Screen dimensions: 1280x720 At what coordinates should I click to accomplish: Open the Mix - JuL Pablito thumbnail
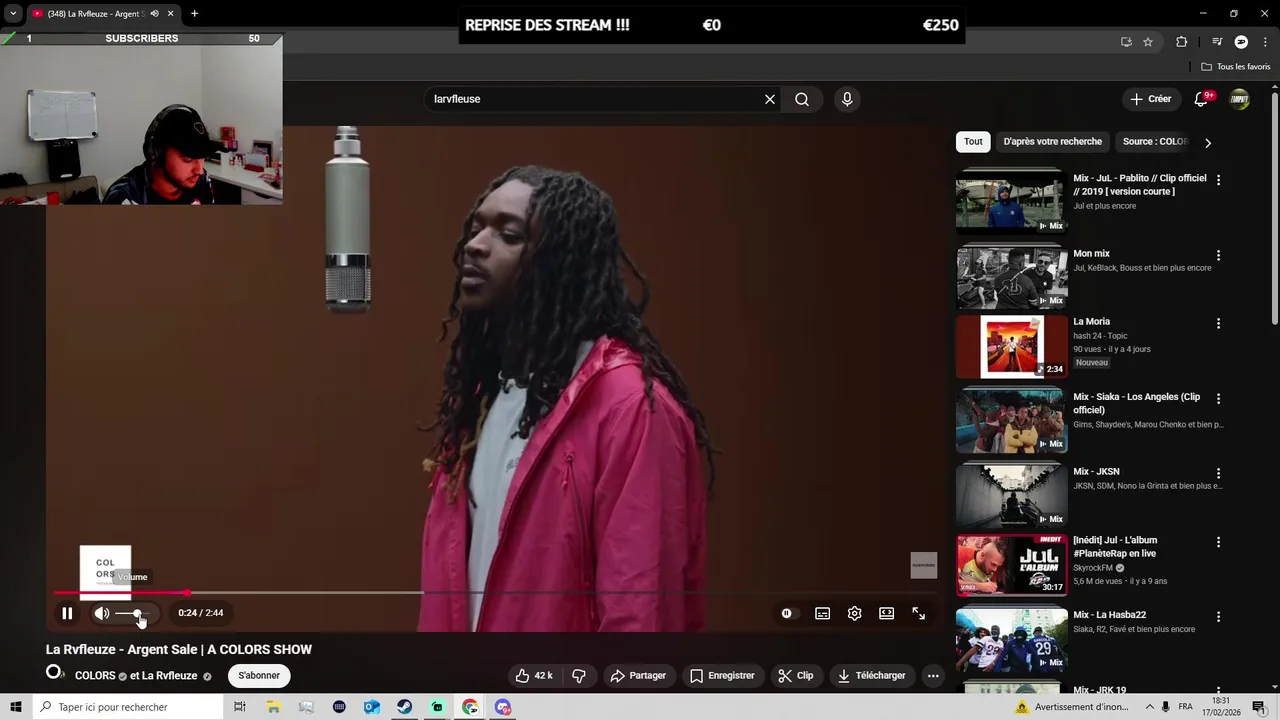coord(1011,203)
